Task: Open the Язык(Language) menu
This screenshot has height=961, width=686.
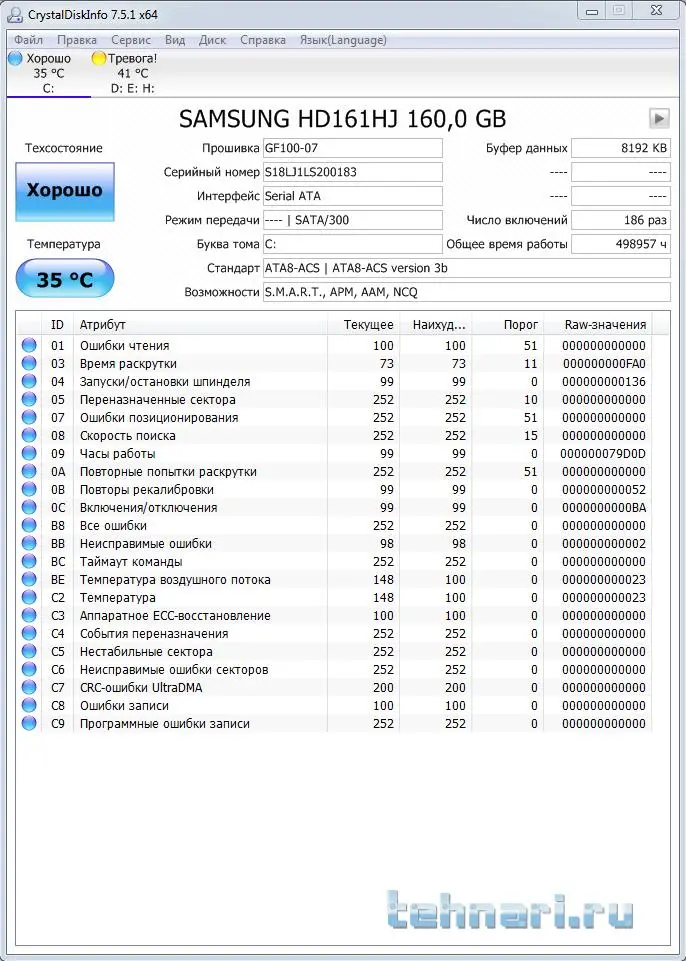Action: [343, 40]
